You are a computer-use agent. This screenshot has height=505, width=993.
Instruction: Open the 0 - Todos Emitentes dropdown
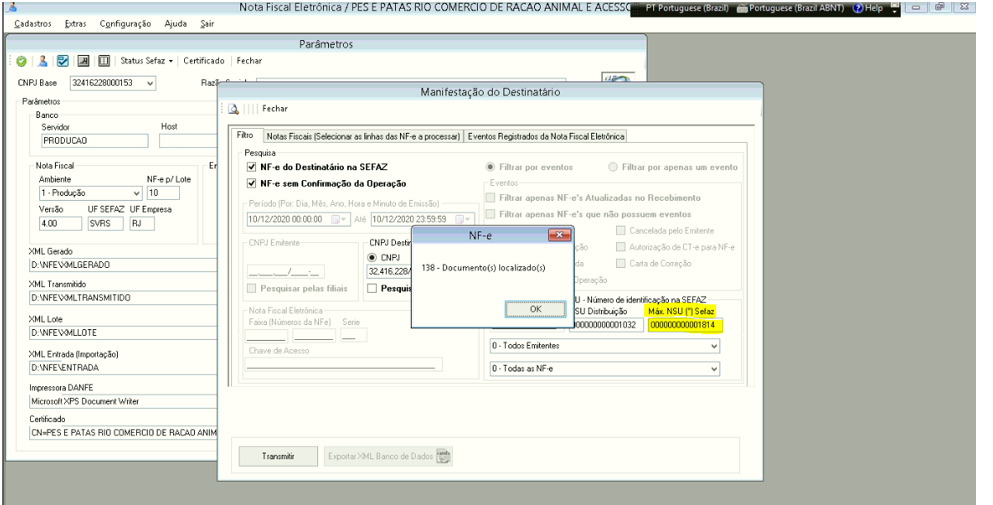coord(714,346)
